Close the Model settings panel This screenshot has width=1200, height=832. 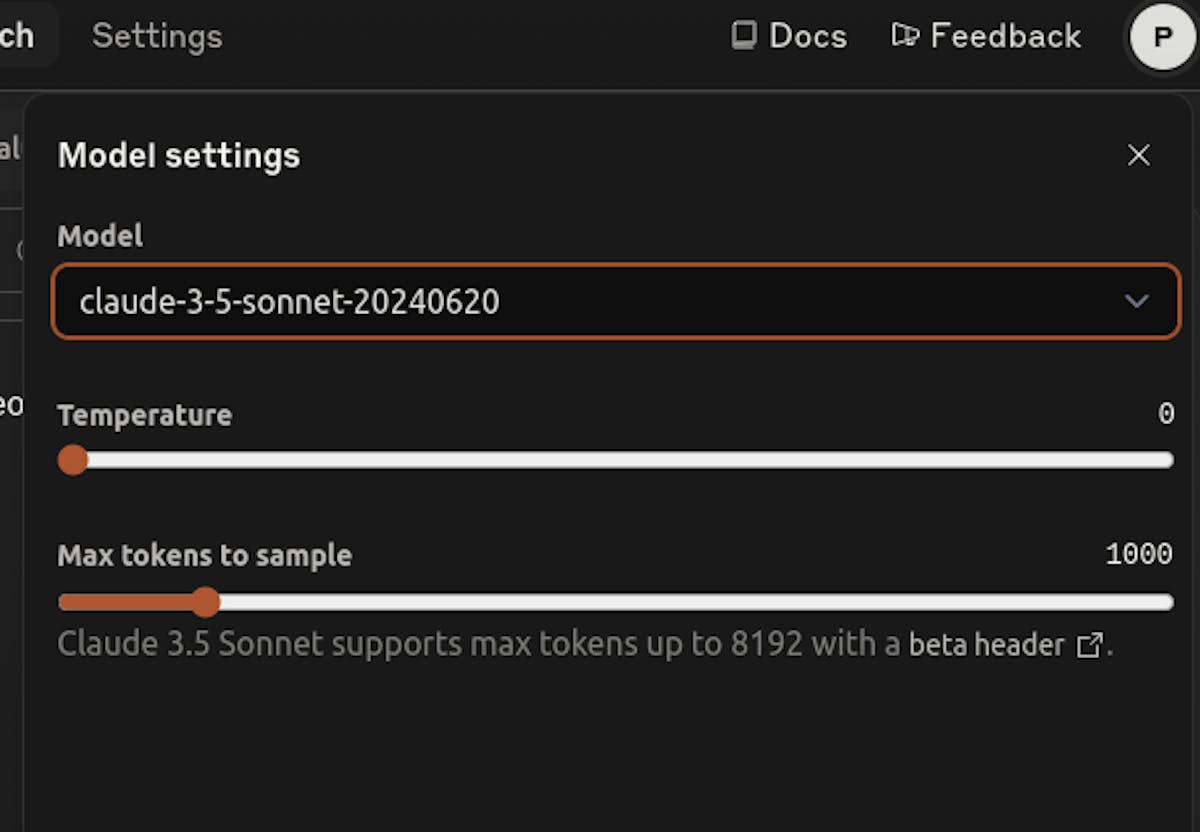[1139, 155]
